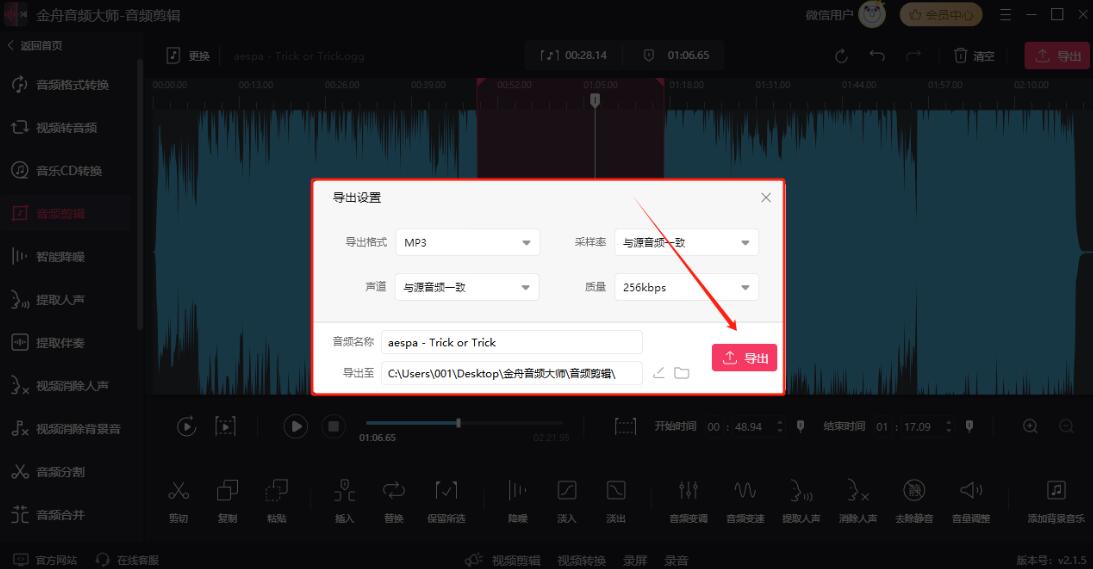Click the top-right 导出 button

[x=1057, y=56]
